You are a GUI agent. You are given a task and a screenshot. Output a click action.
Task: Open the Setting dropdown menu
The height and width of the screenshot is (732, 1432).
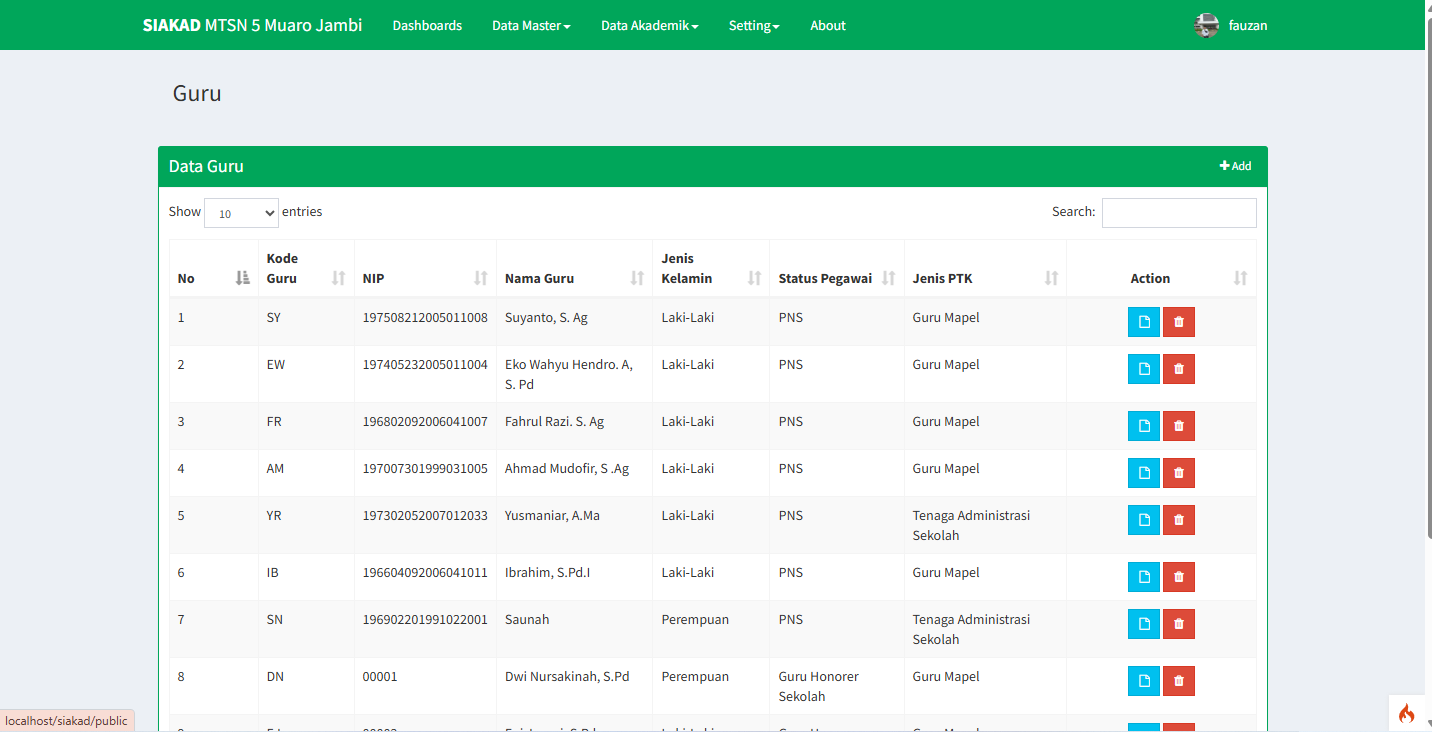pyautogui.click(x=753, y=26)
